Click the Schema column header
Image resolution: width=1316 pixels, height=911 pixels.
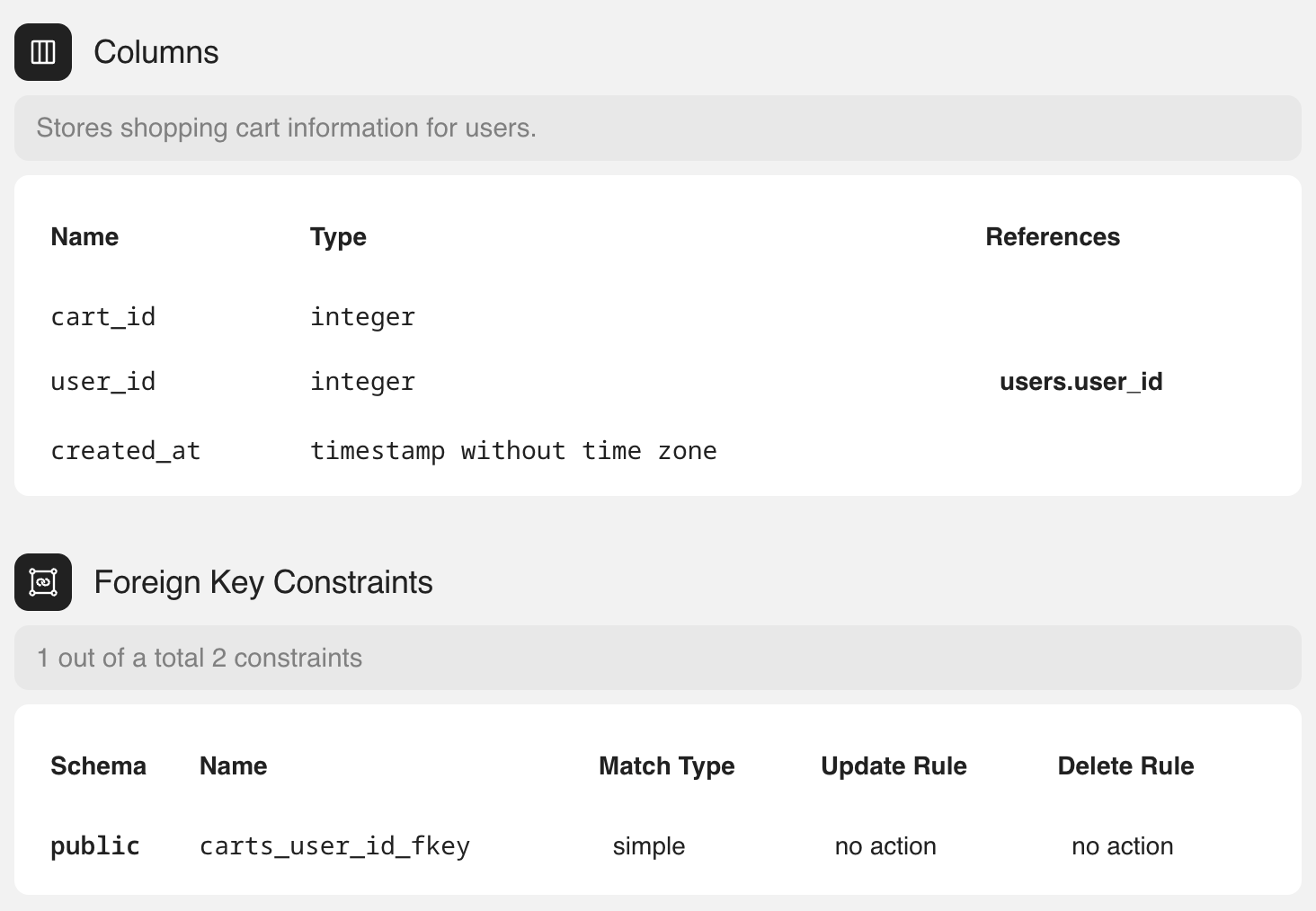coord(98,765)
